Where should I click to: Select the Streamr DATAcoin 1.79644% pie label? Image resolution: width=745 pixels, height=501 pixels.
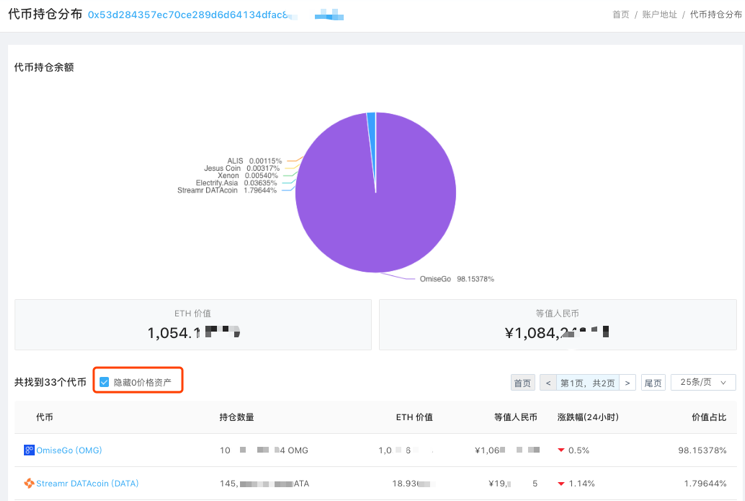click(x=227, y=190)
